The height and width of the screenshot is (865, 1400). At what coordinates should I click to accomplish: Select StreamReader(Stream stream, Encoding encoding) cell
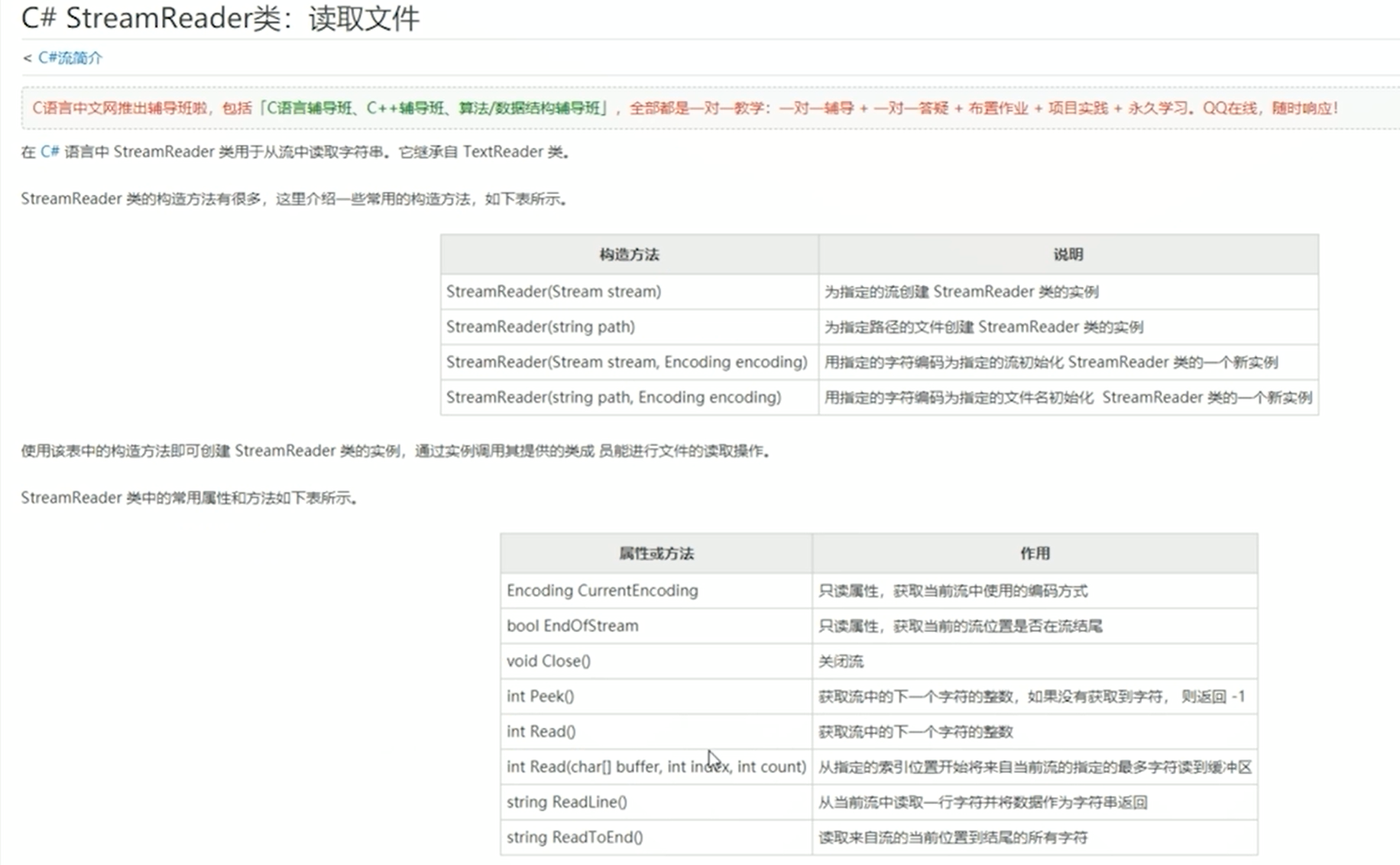tap(629, 361)
